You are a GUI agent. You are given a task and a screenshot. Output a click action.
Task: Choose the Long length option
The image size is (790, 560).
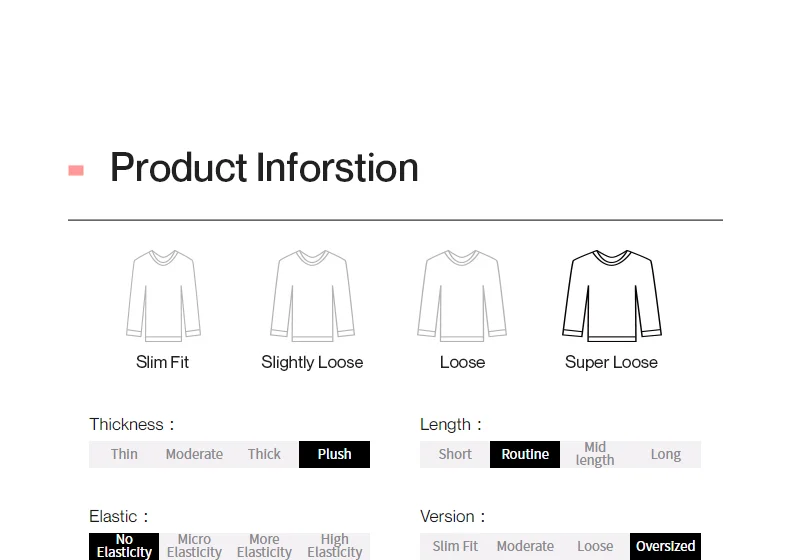point(666,454)
